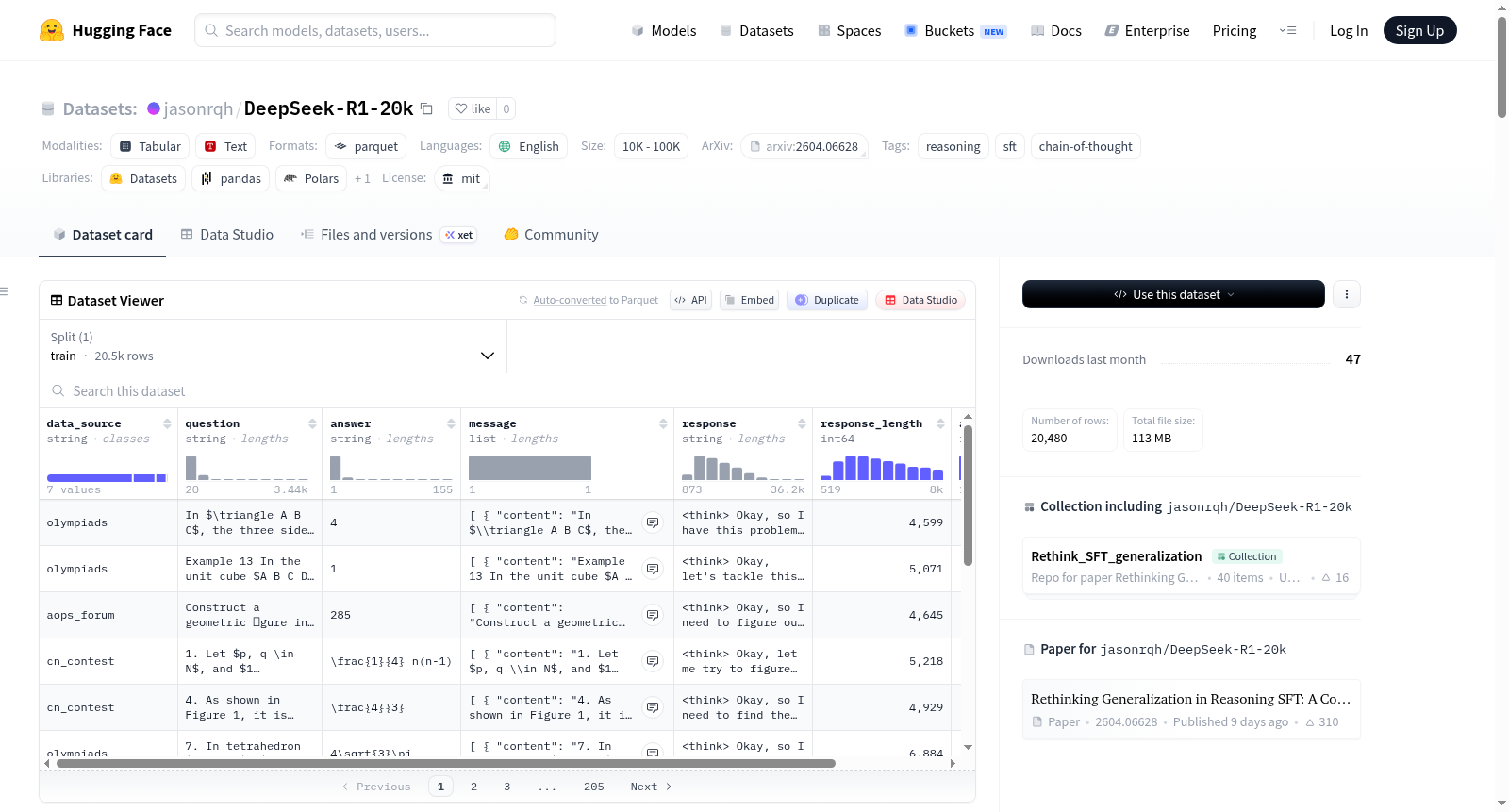
Task: Open the Buckets navigation item
Action: tap(955, 30)
